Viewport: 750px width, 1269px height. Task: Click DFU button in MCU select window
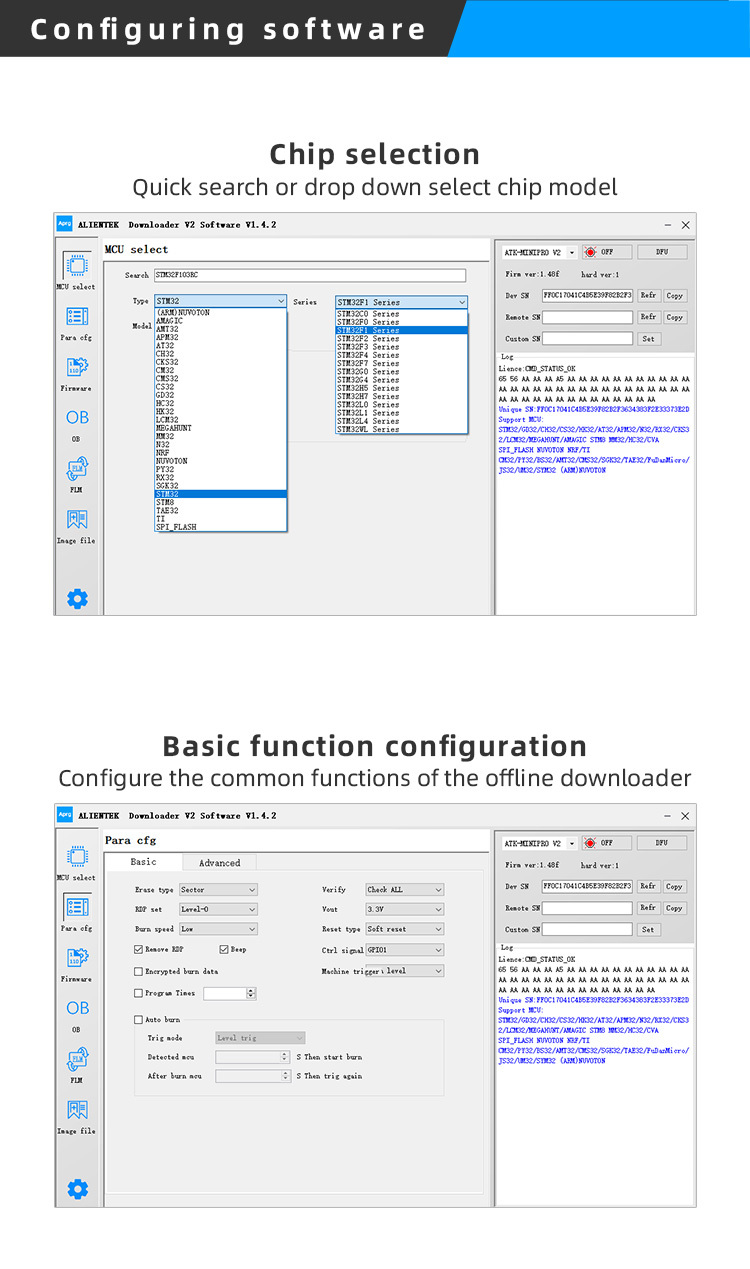(x=662, y=252)
